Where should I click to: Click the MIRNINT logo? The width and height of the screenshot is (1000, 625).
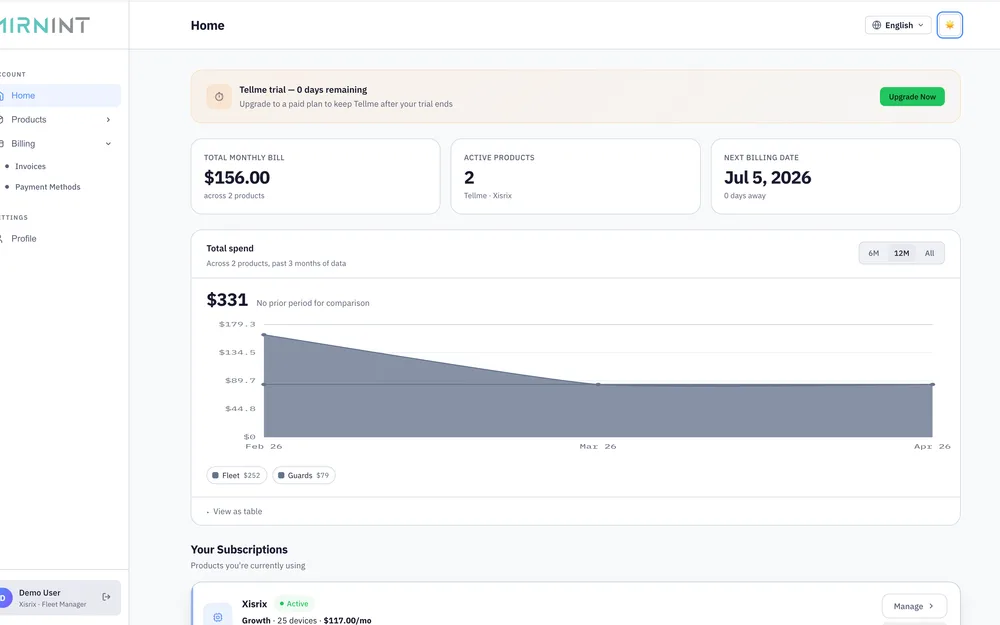click(43, 25)
